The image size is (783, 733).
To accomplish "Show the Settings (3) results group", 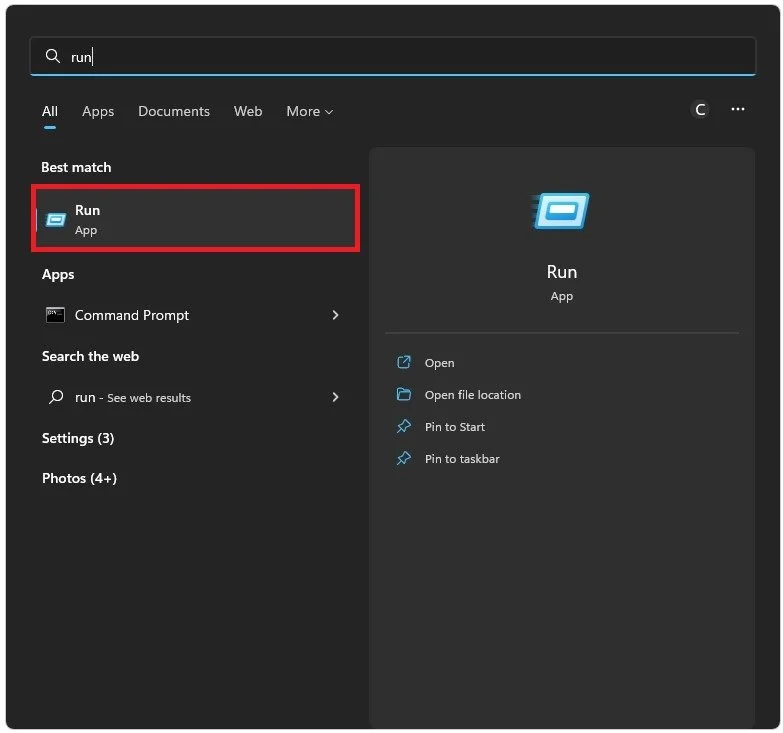I will pos(78,438).
